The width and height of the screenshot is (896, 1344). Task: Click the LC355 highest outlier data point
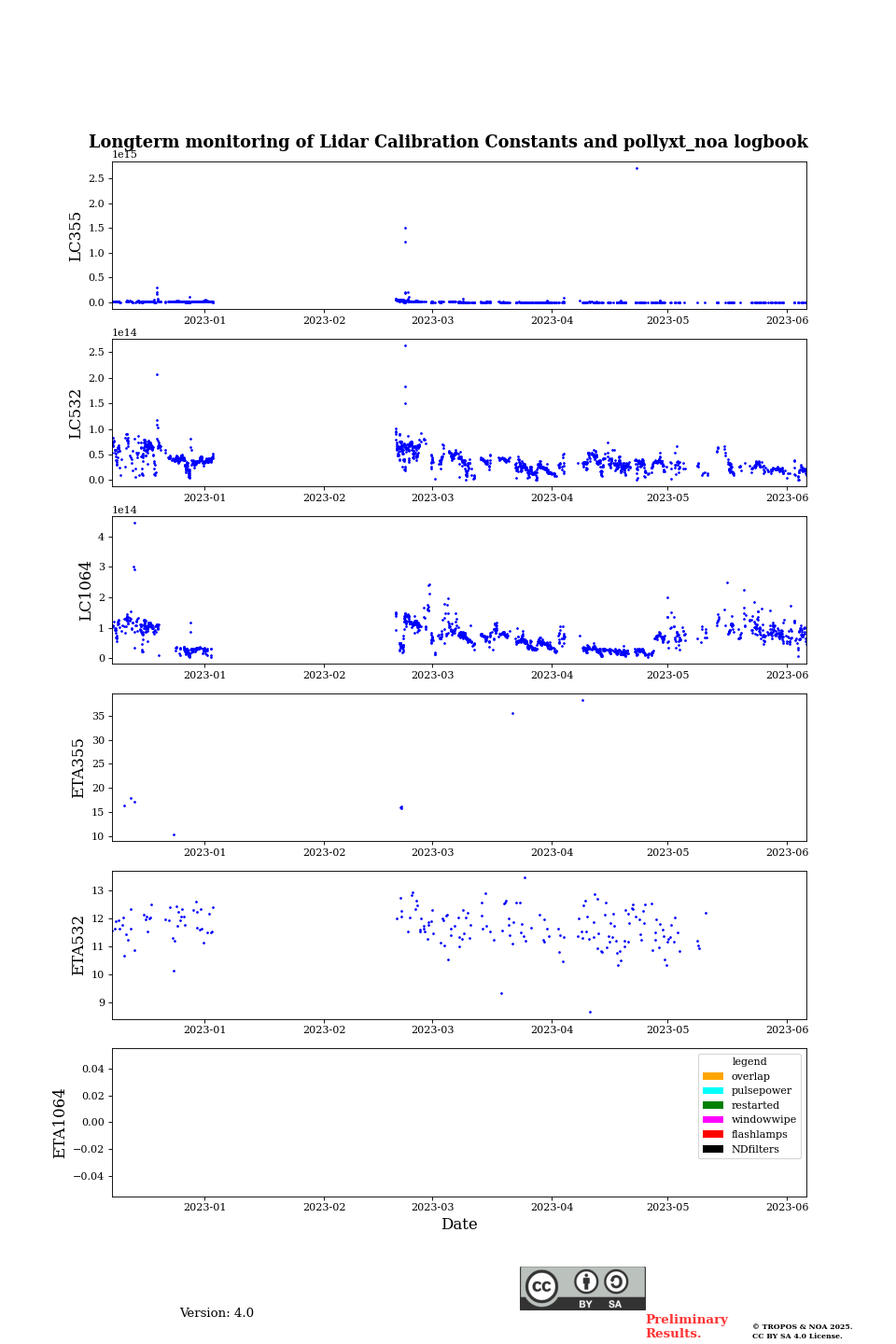637,168
